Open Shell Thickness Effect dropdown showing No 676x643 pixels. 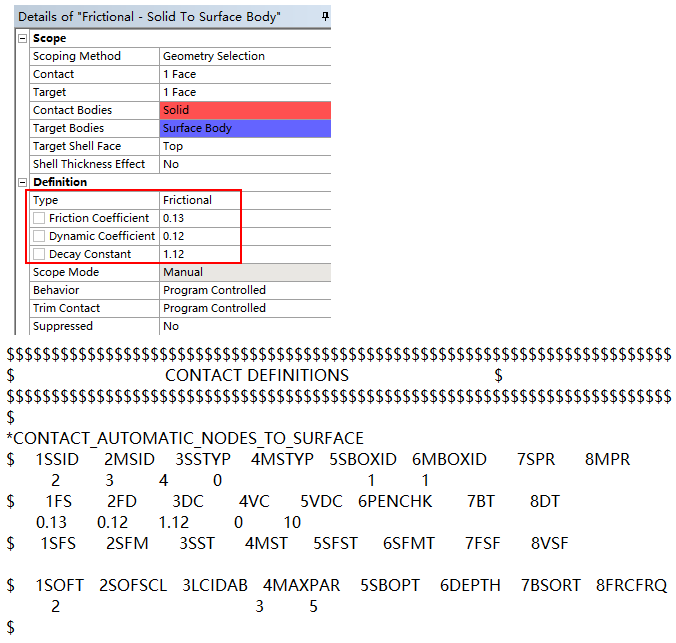click(x=245, y=164)
